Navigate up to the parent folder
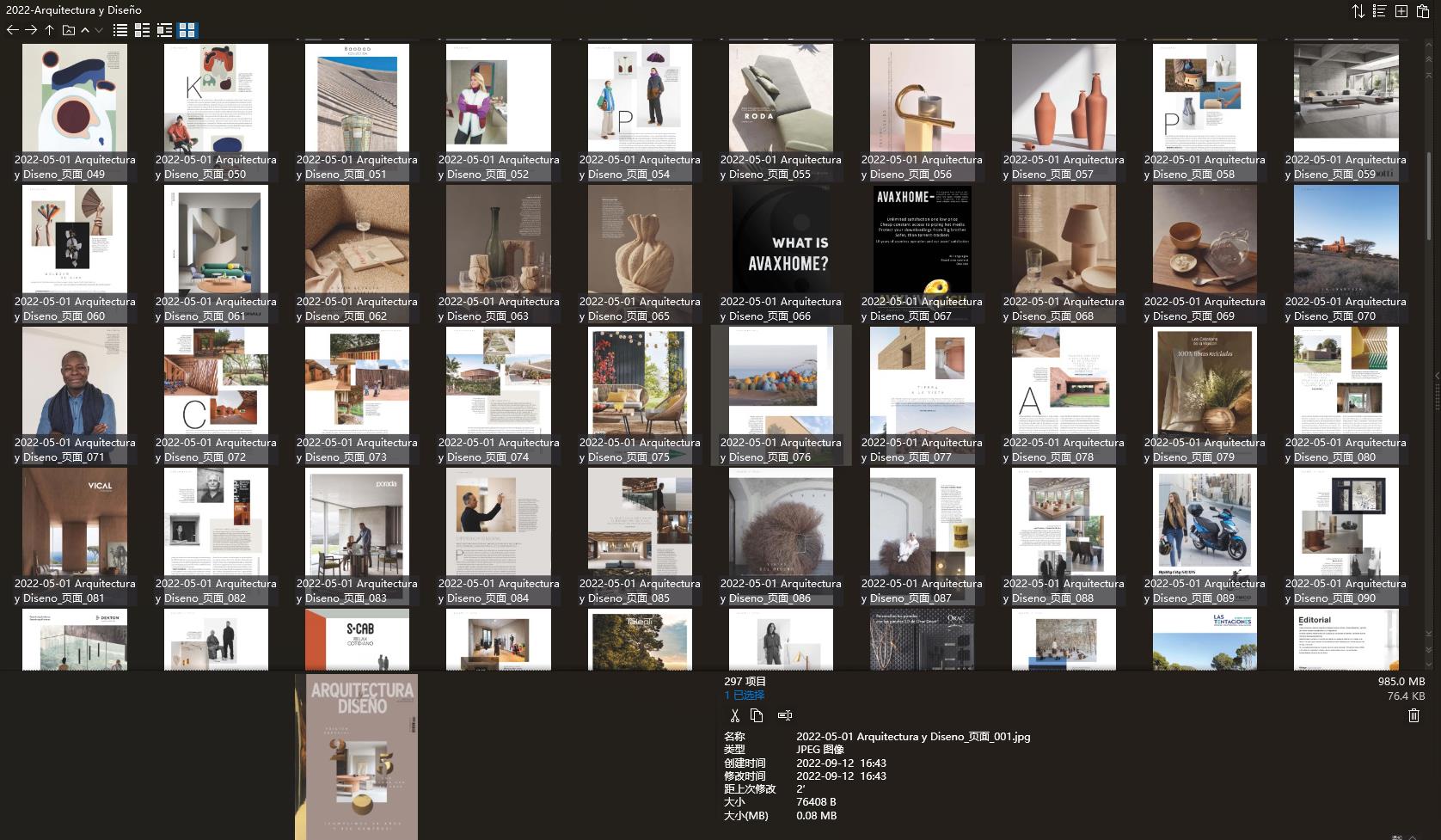This screenshot has height=840, width=1441. click(x=49, y=30)
